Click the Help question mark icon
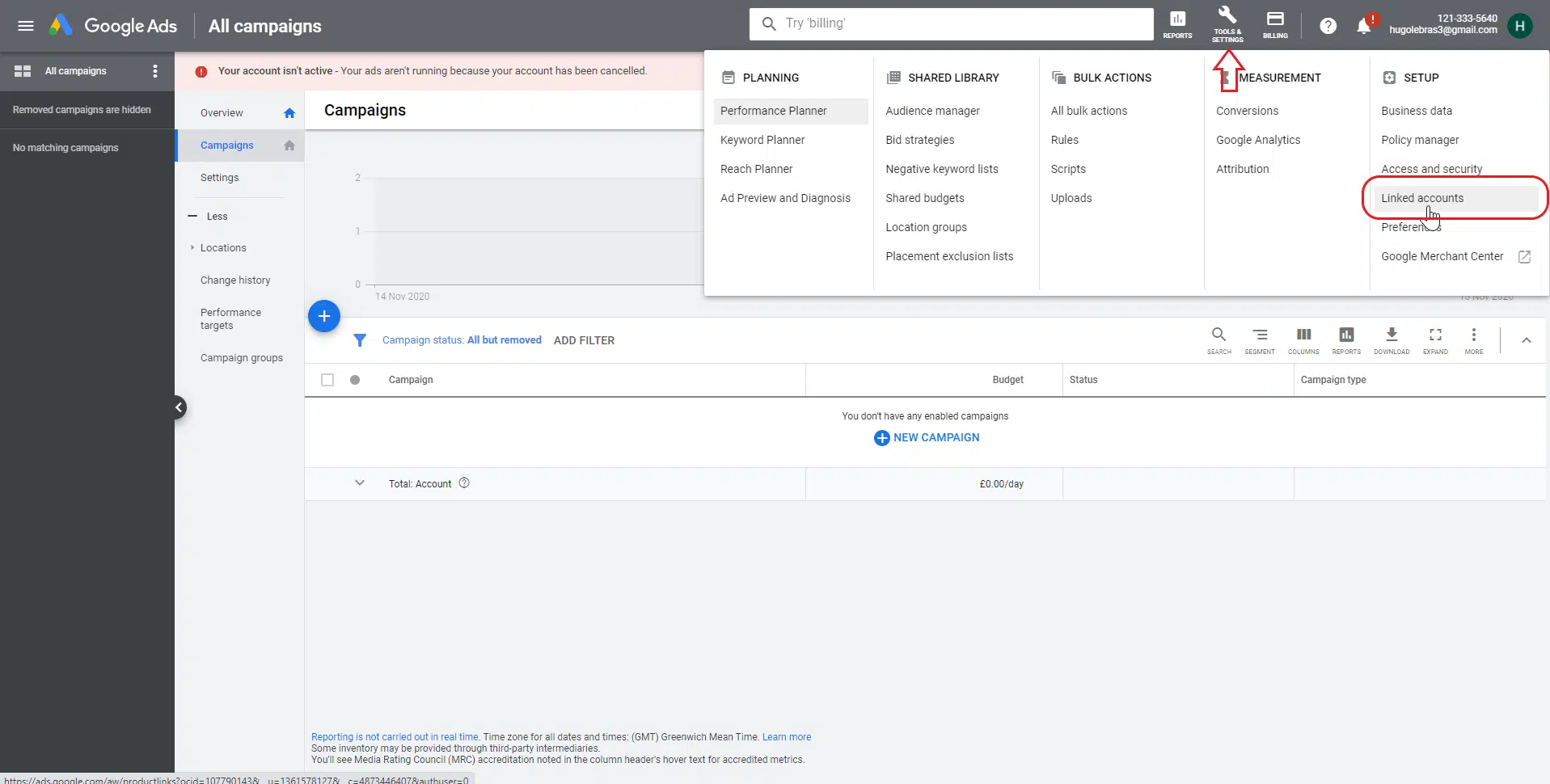Screen dimensions: 1550x784 click(x=1328, y=26)
